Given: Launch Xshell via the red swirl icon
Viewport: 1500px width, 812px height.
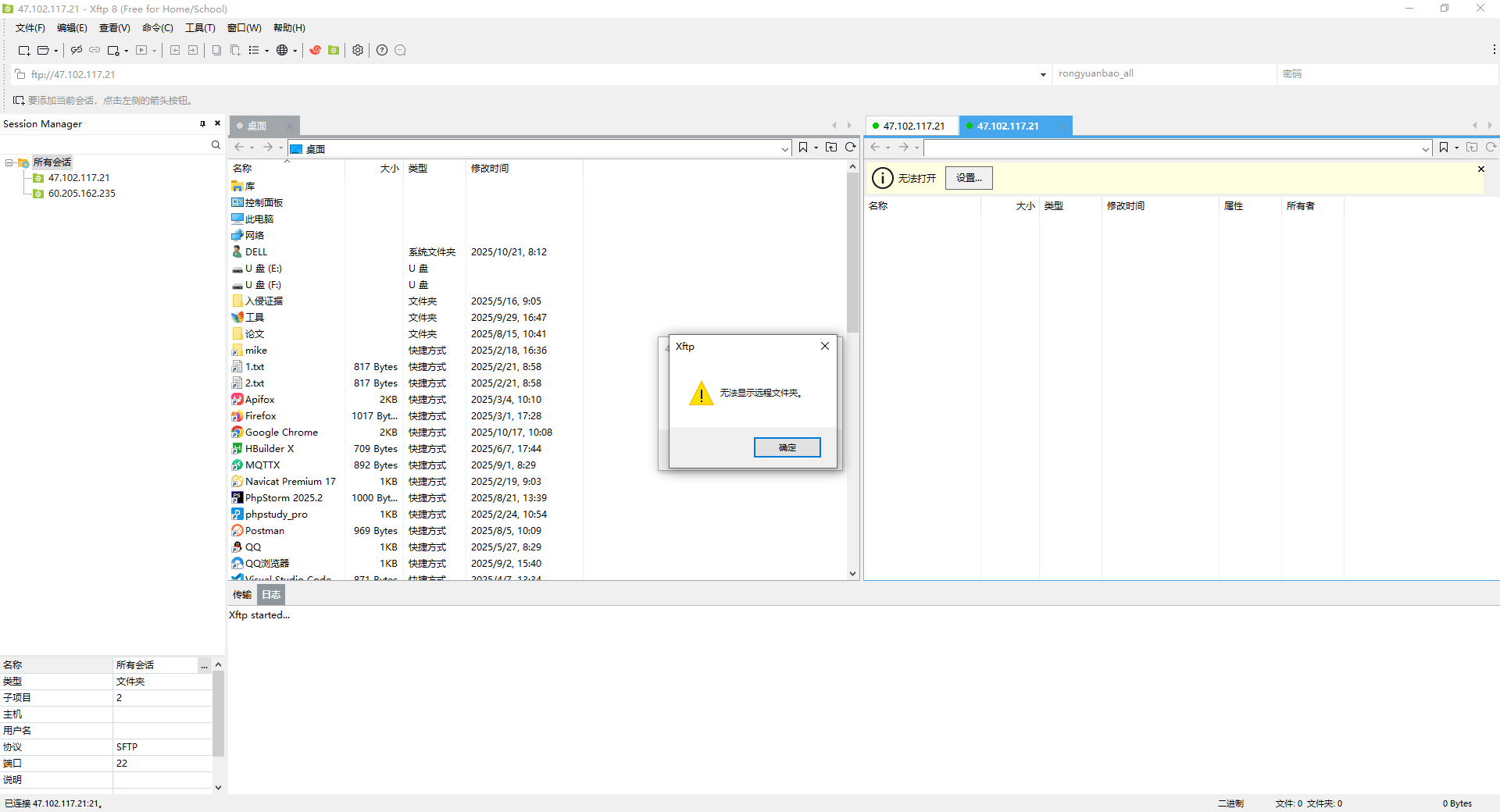Looking at the screenshot, I should (315, 50).
